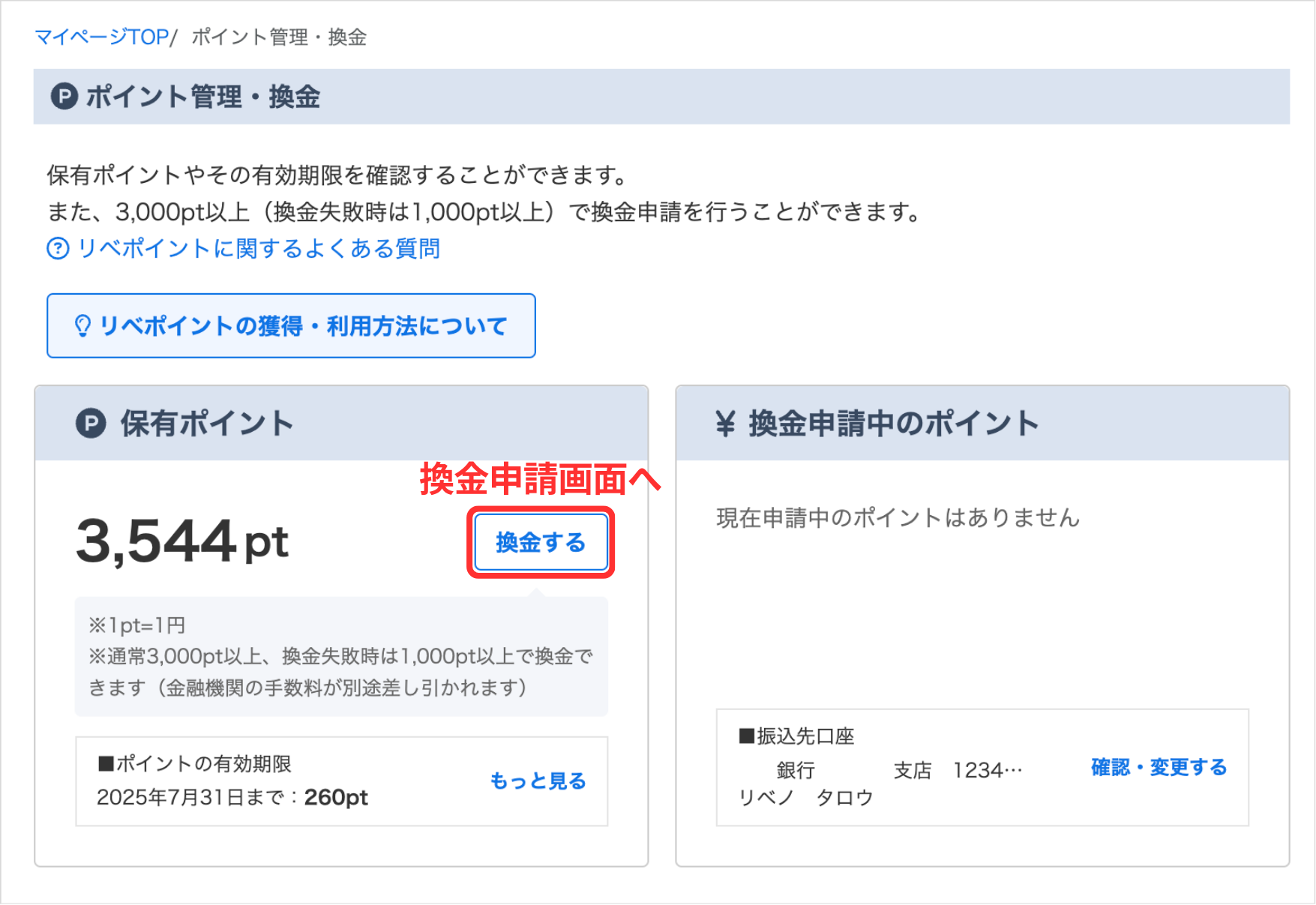Click the 現在申請中のポイントはありません message
The width and height of the screenshot is (1316, 905).
[x=898, y=517]
